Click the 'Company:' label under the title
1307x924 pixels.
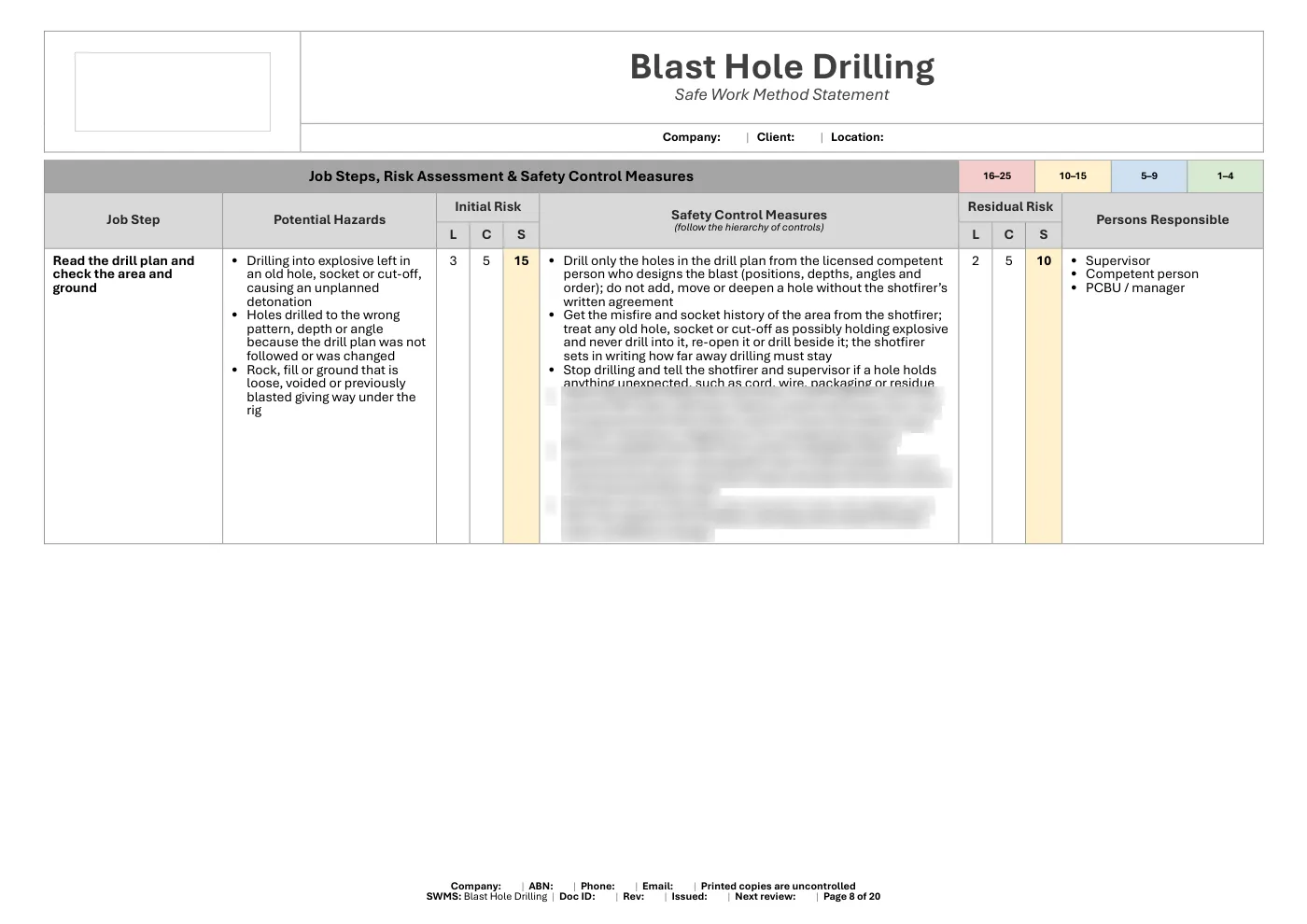tap(692, 137)
